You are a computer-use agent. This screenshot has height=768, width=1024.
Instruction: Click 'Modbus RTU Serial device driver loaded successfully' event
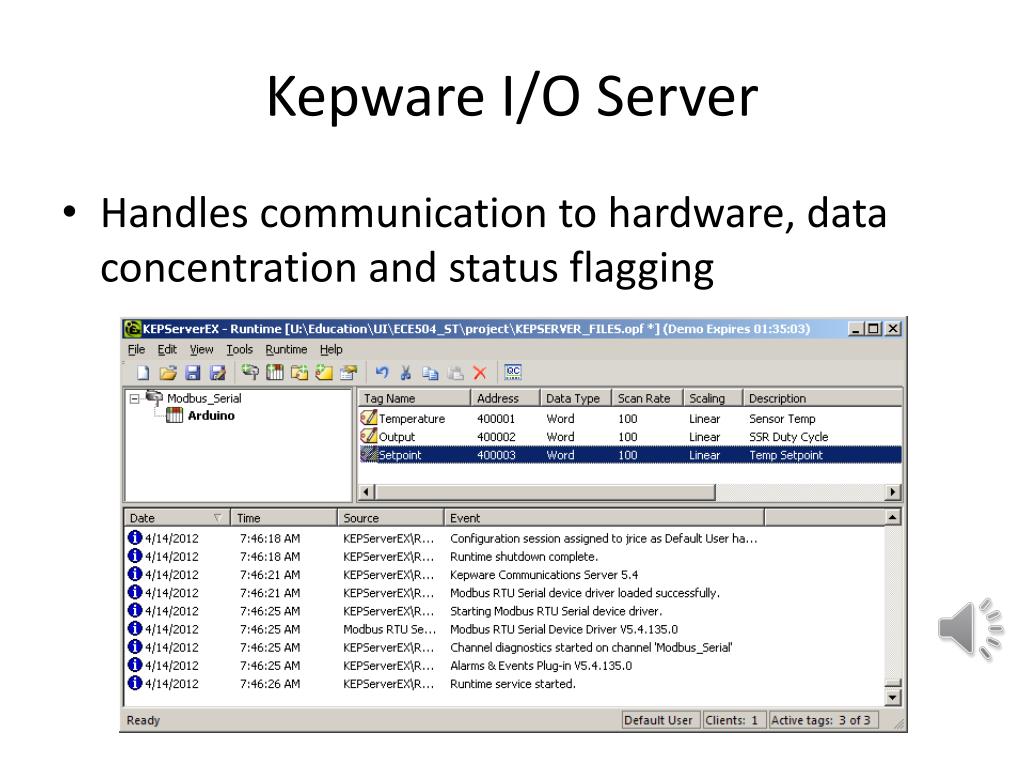click(584, 593)
